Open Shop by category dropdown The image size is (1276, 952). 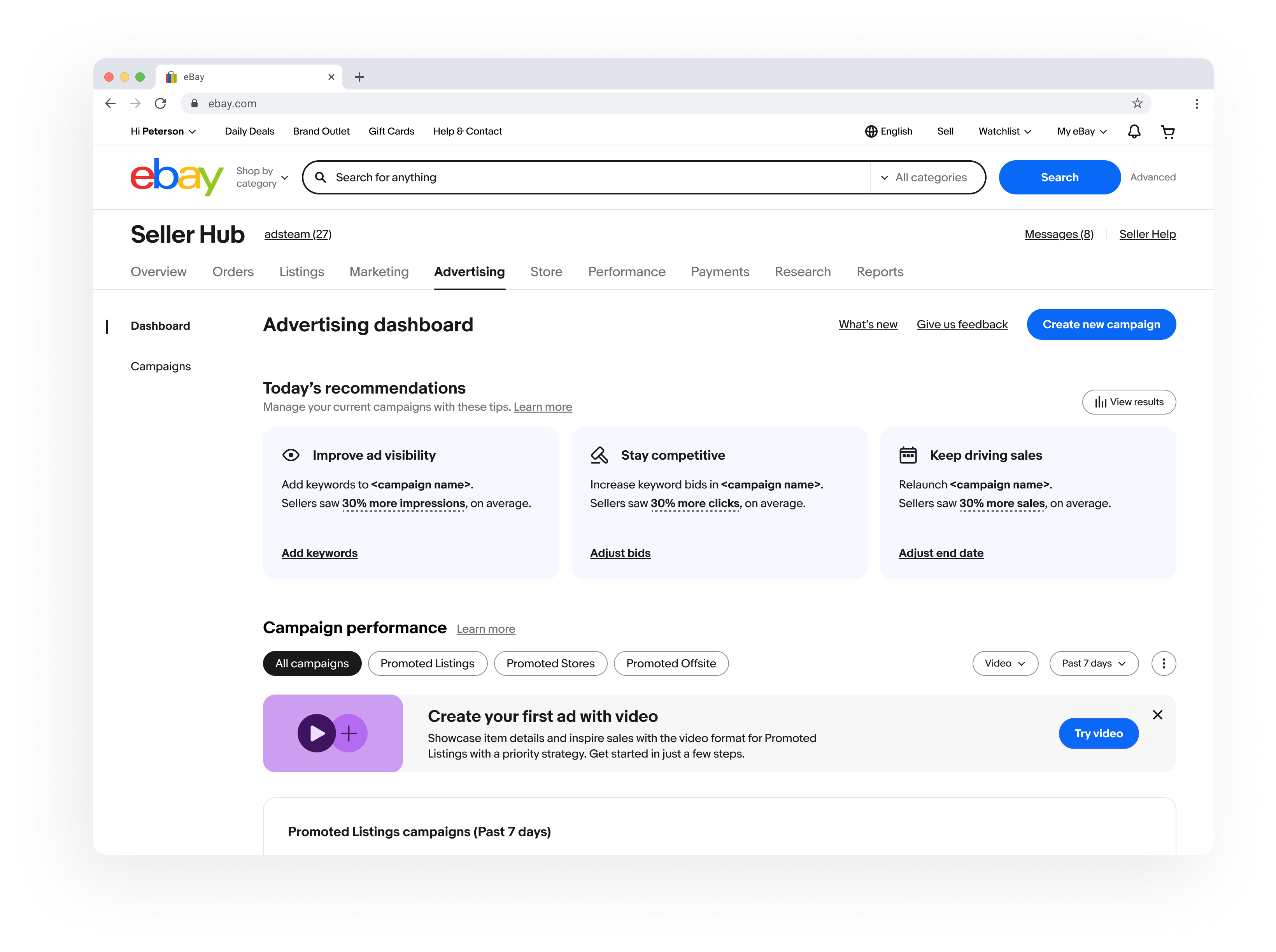[262, 177]
